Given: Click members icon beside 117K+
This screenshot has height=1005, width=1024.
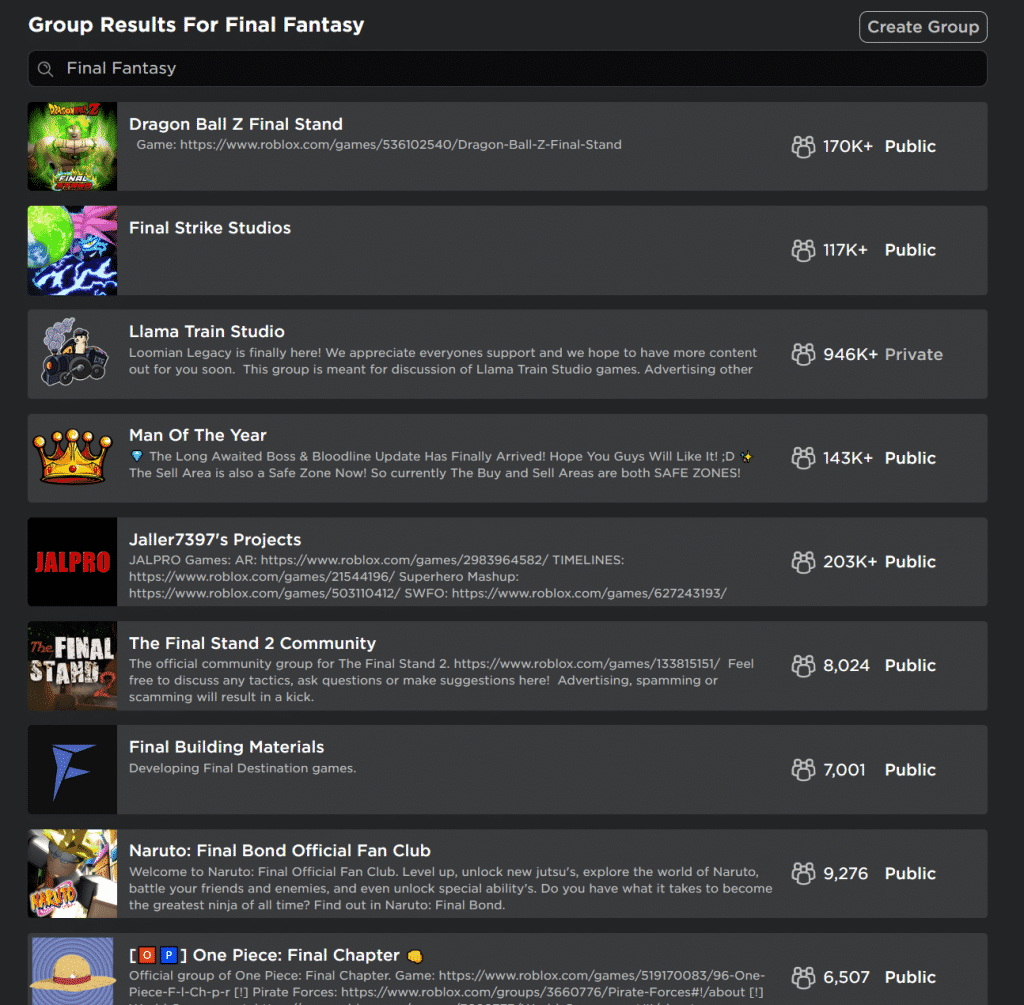Looking at the screenshot, I should click(803, 251).
